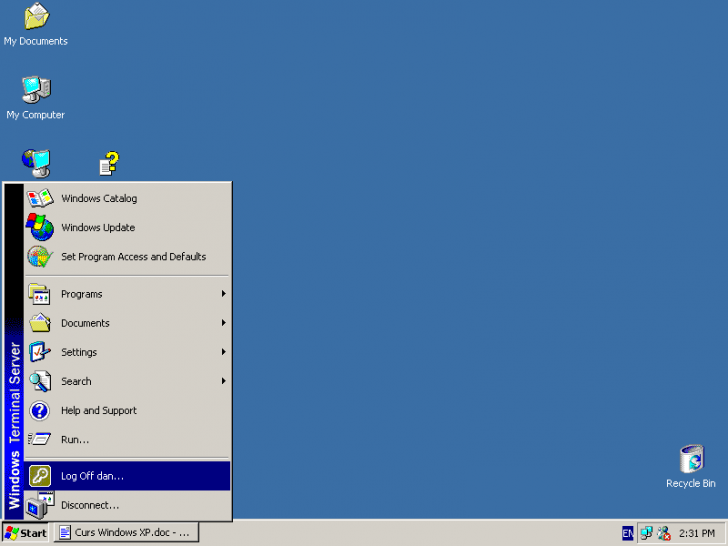Click the Disconnect computer icon
This screenshot has width=728, height=546.
coord(40,505)
